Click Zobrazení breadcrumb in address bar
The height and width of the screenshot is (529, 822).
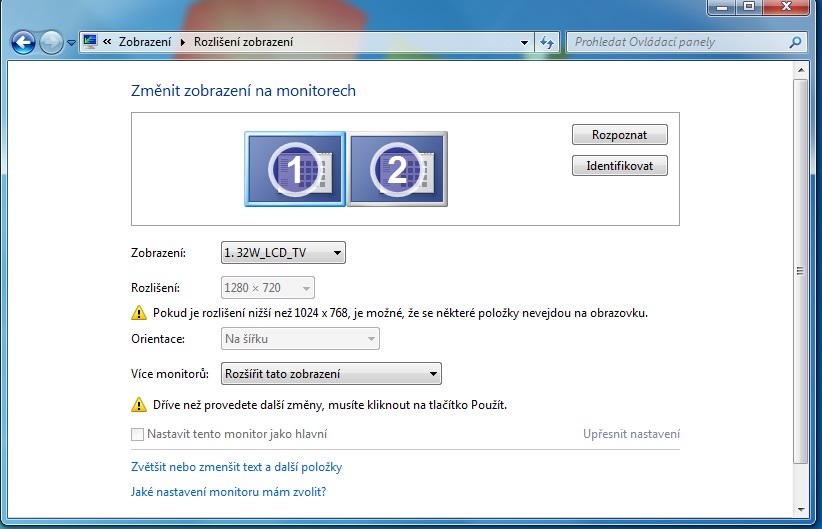145,42
